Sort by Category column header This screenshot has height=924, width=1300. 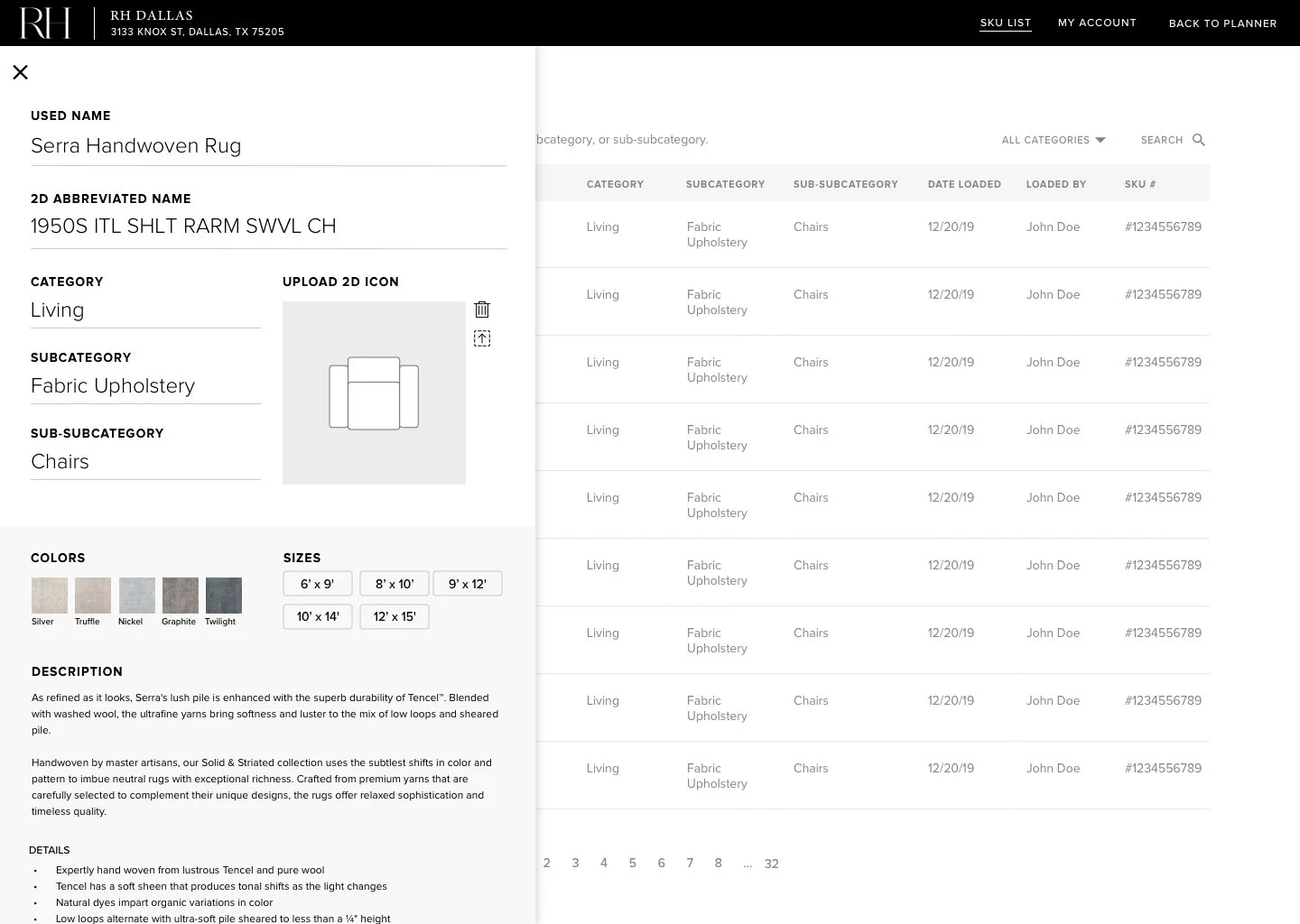pos(615,184)
